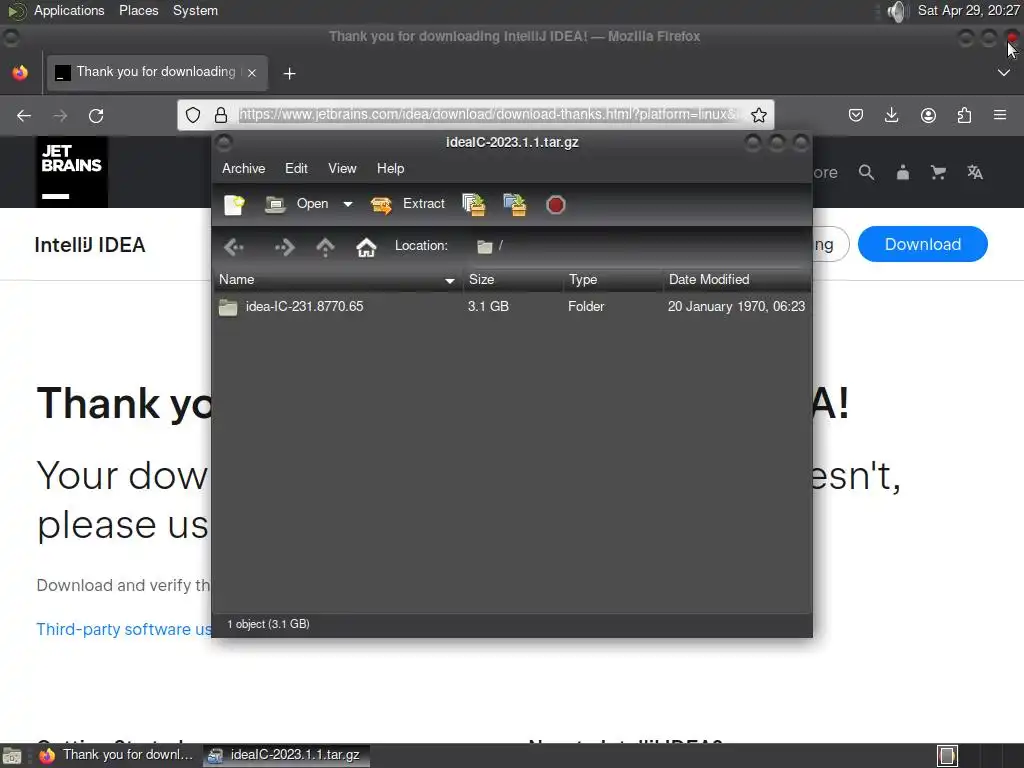Viewport: 1024px width, 768px height.
Task: Click the JetBrains shopping cart icon
Action: [x=938, y=172]
